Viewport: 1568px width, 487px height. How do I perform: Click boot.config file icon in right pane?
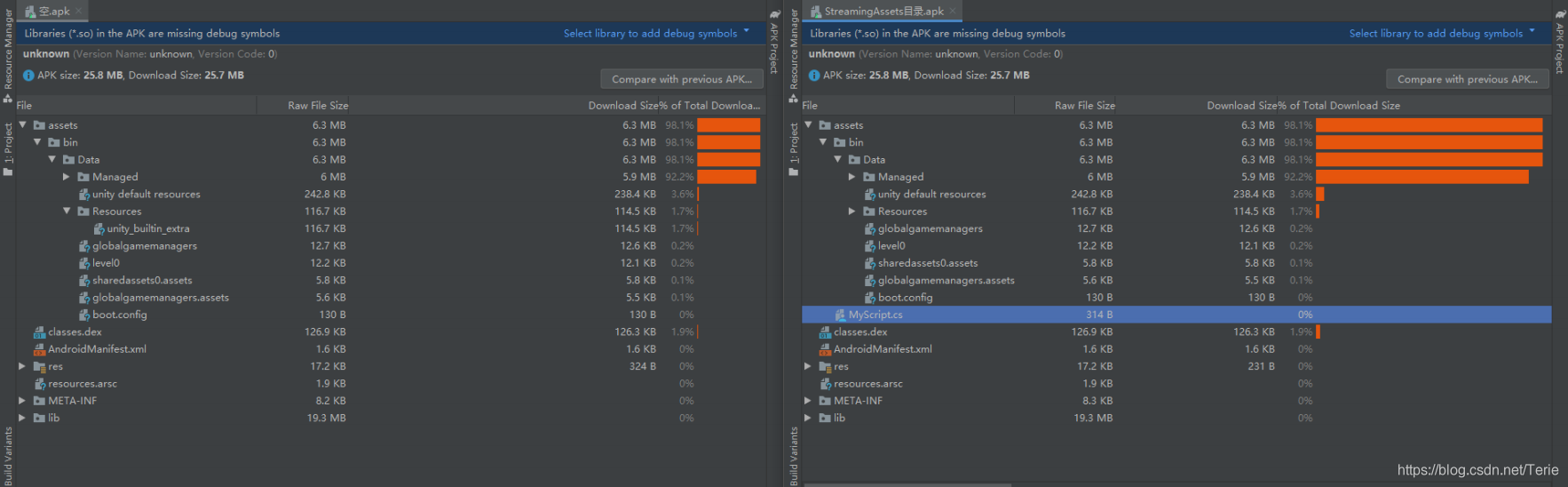tap(869, 298)
